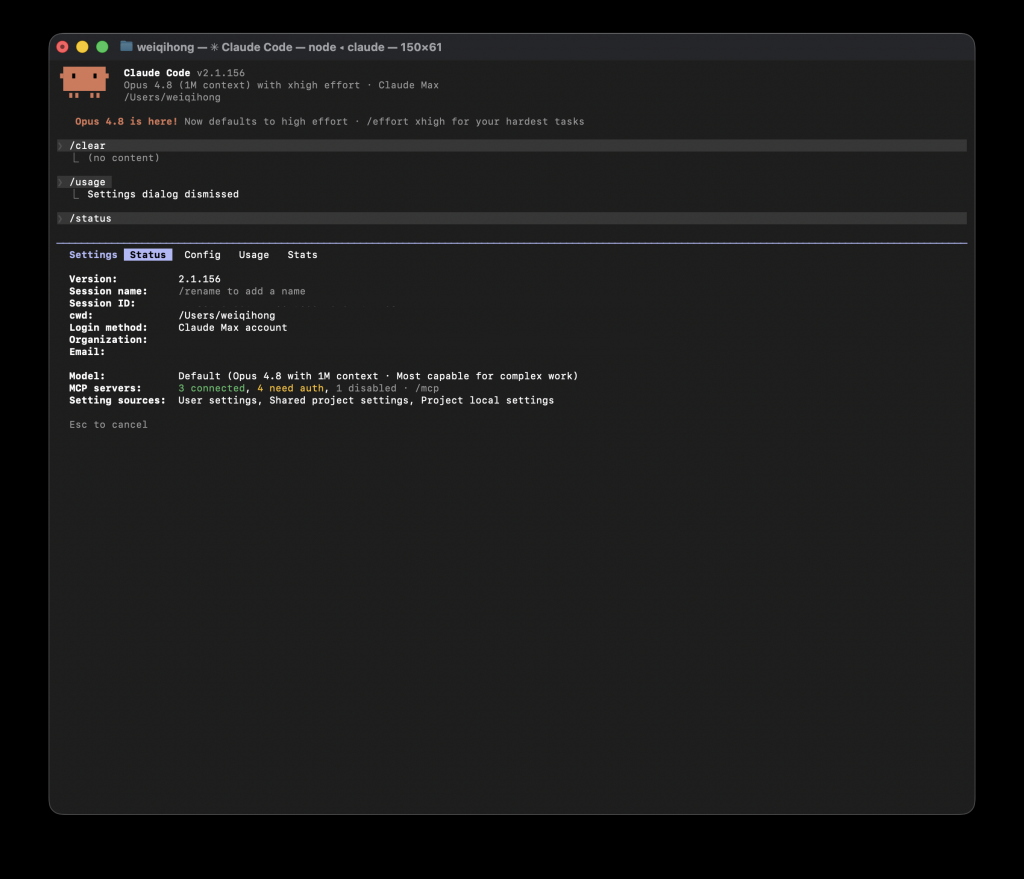The height and width of the screenshot is (879, 1024).
Task: Click the folder icon in the title bar
Action: tap(127, 46)
